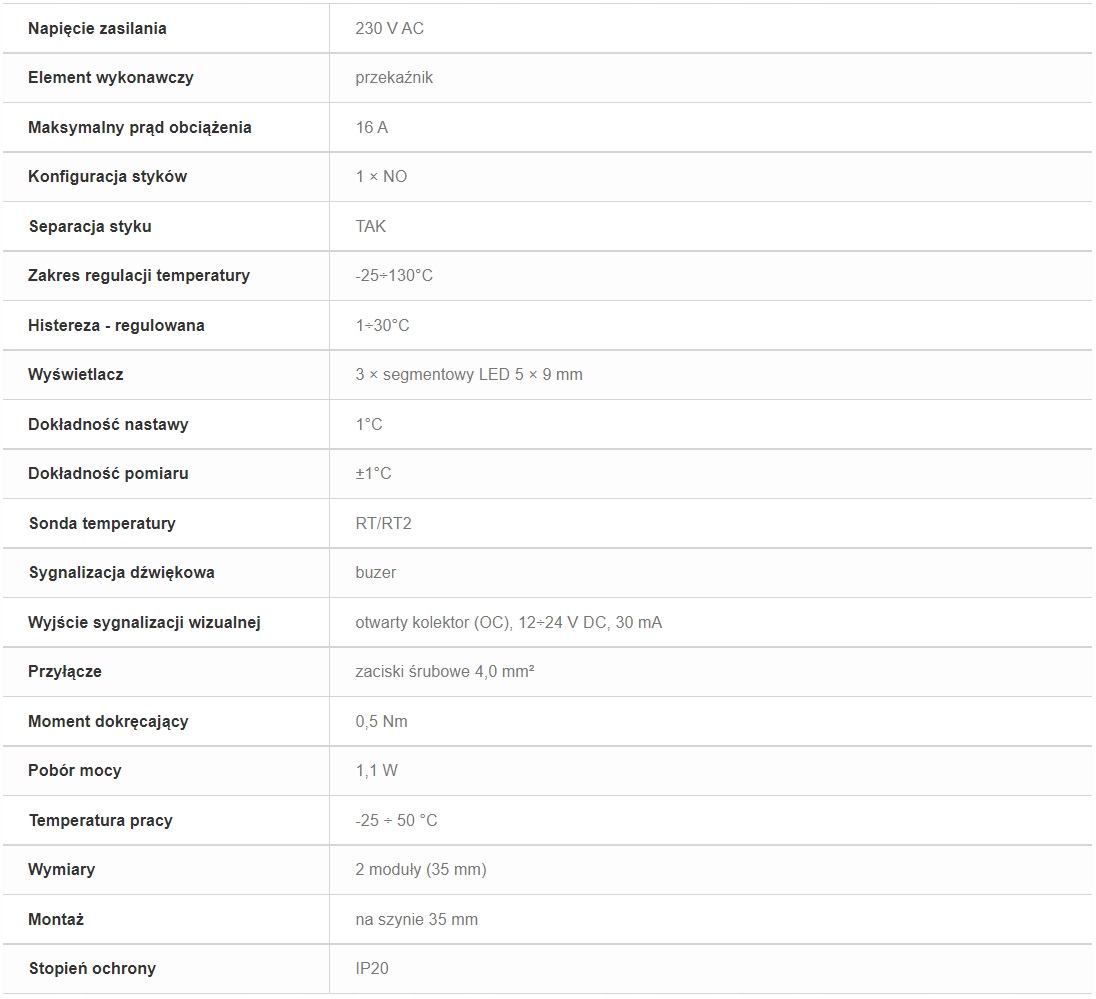Click the '0,5 Nm' torque value
1096x999 pixels.
(381, 721)
